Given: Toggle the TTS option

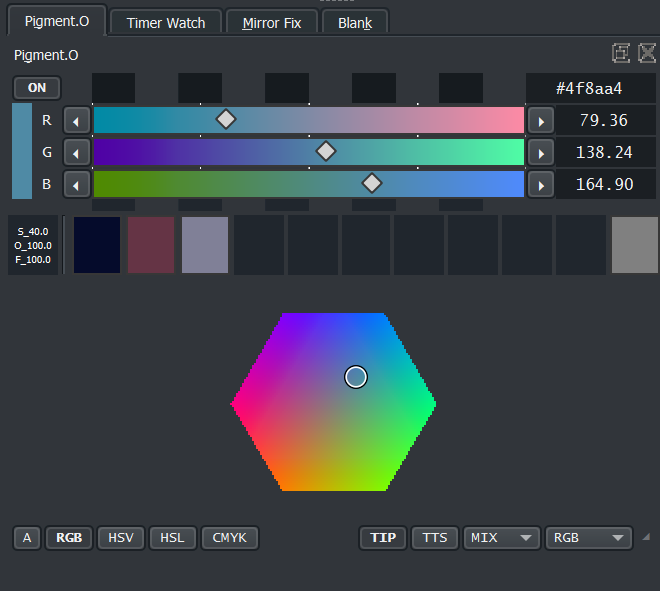Looking at the screenshot, I should pyautogui.click(x=435, y=538).
